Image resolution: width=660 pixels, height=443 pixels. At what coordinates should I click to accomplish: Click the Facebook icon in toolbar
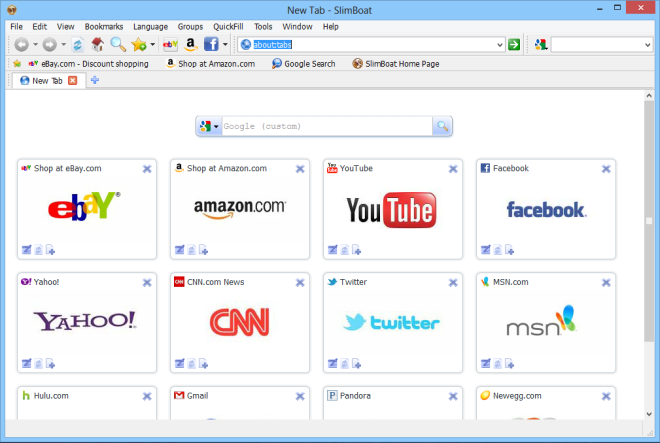click(211, 45)
